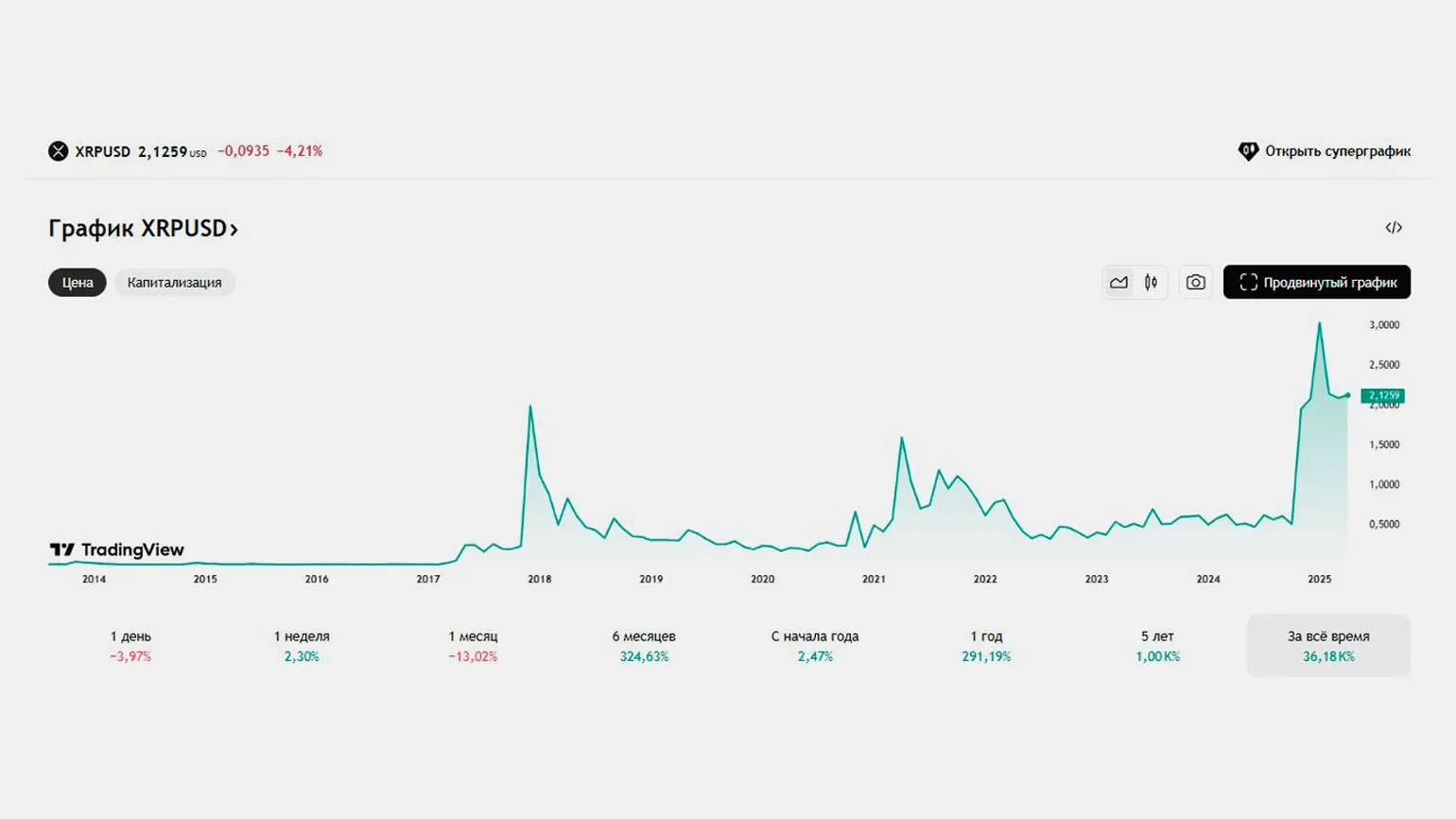Choose 6 месяцев period
The width and height of the screenshot is (1456, 819).
tap(644, 646)
